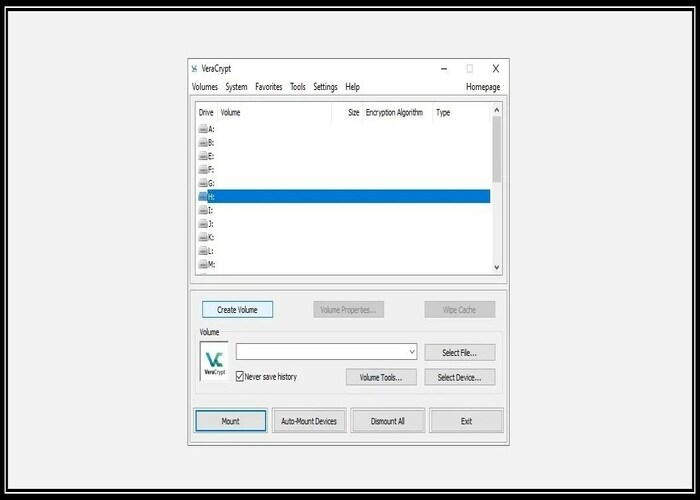Click the Create Volume button
The height and width of the screenshot is (500, 700).
click(238, 309)
